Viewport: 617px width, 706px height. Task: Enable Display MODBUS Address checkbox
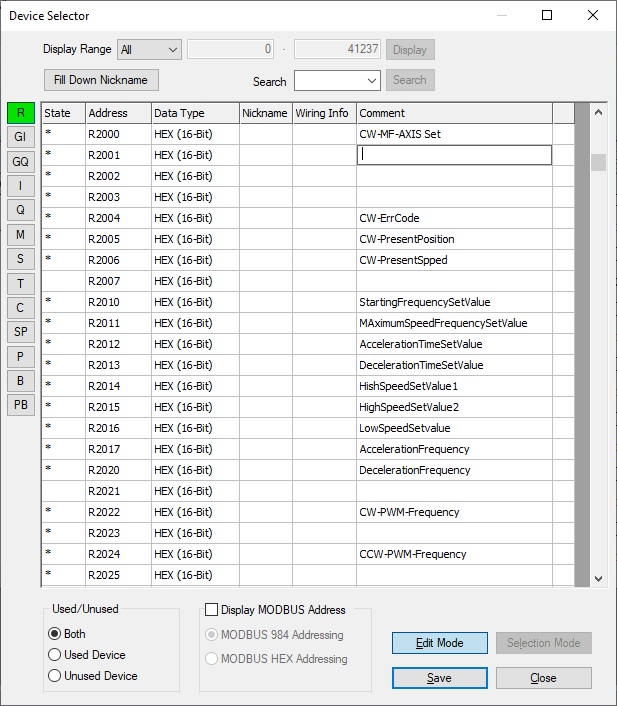tap(275, 610)
